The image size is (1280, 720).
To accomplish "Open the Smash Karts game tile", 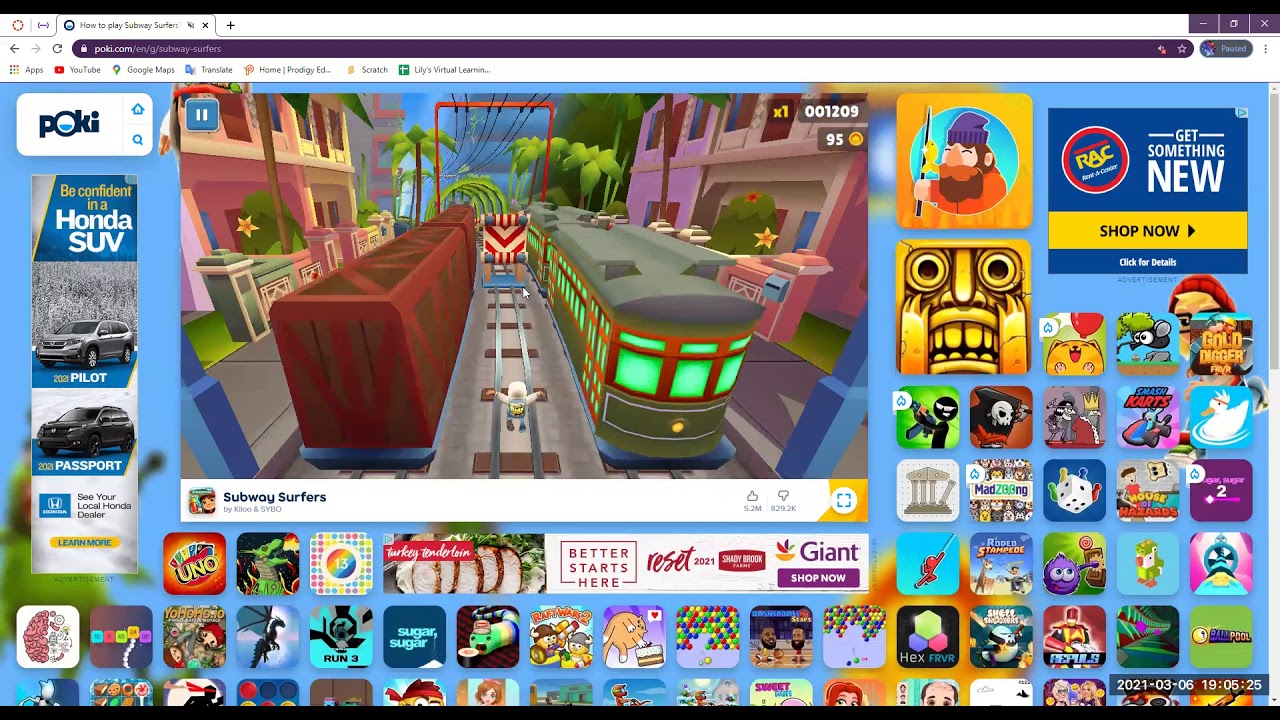I will tap(1148, 417).
